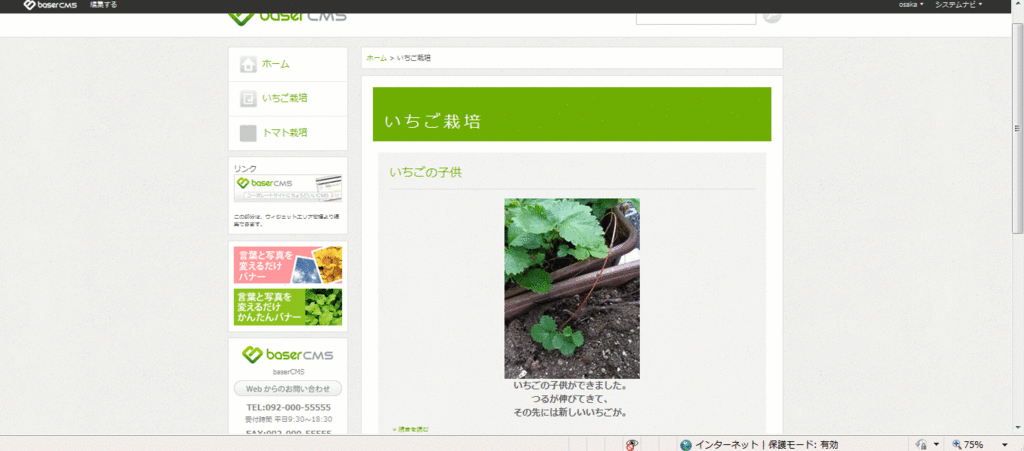Click the ホーム breadcrumb link
The height and width of the screenshot is (451, 1024).
click(x=376, y=58)
